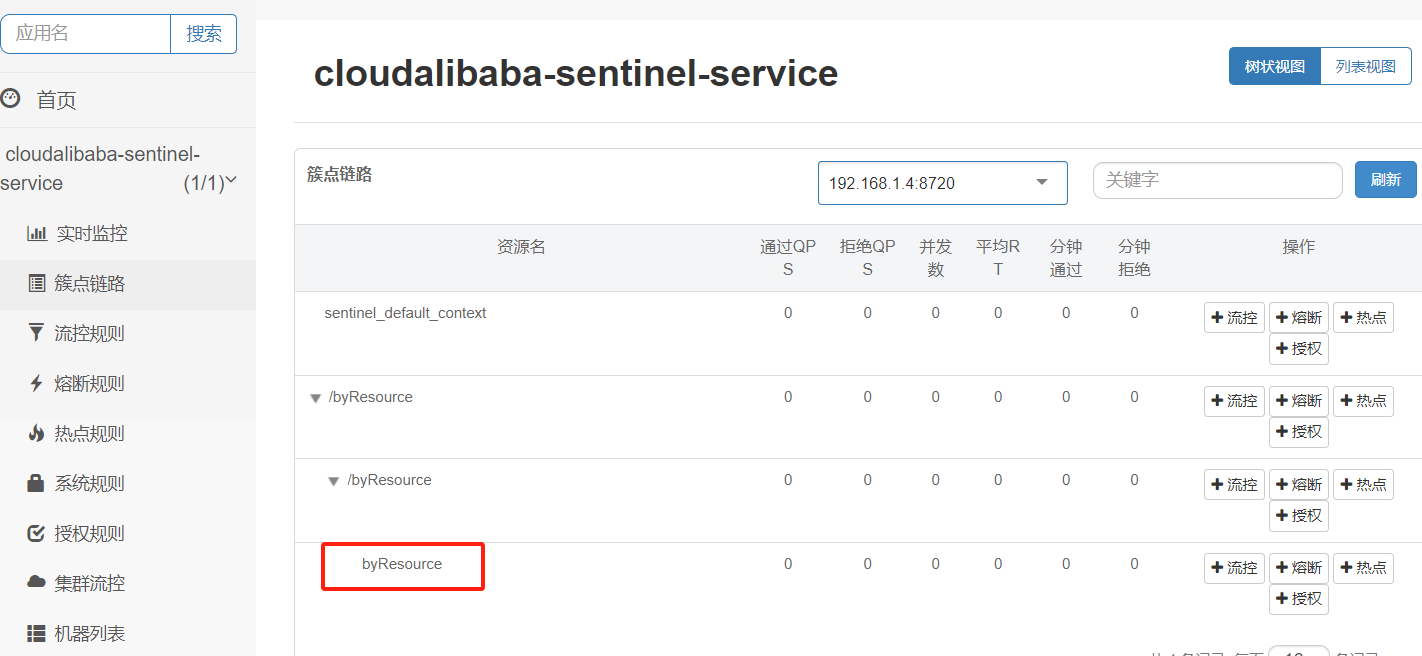Click the 分钟拒绝 column header

[x=1134, y=258]
